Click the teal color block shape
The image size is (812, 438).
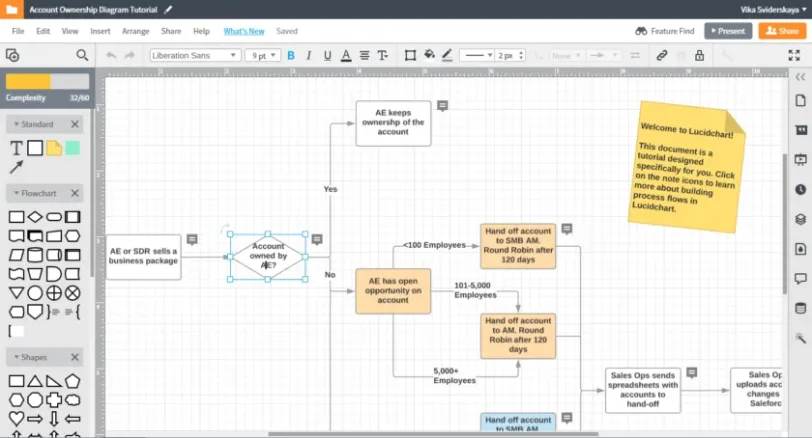pyautogui.click(x=72, y=148)
